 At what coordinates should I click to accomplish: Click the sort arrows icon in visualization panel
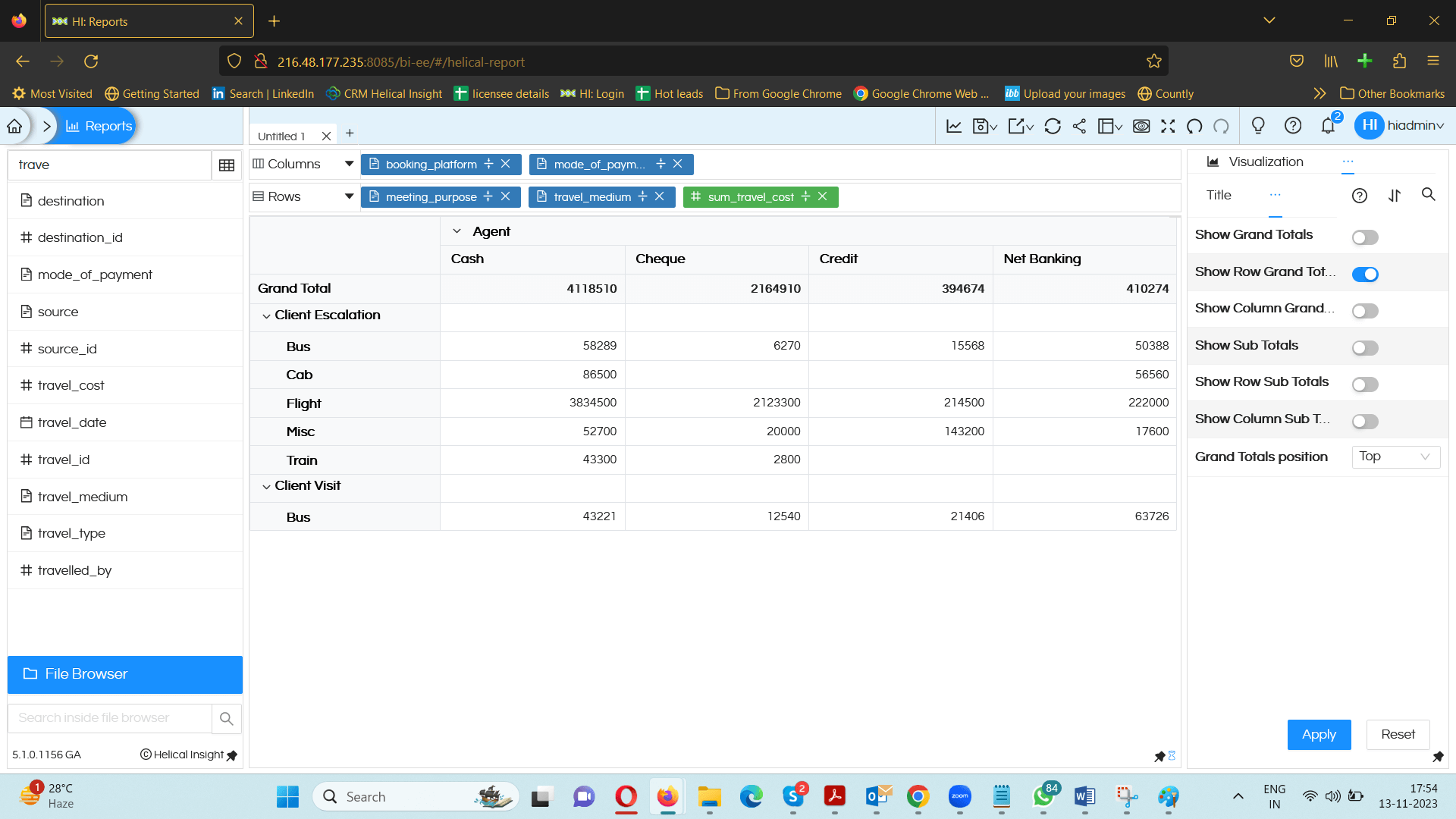point(1395,196)
